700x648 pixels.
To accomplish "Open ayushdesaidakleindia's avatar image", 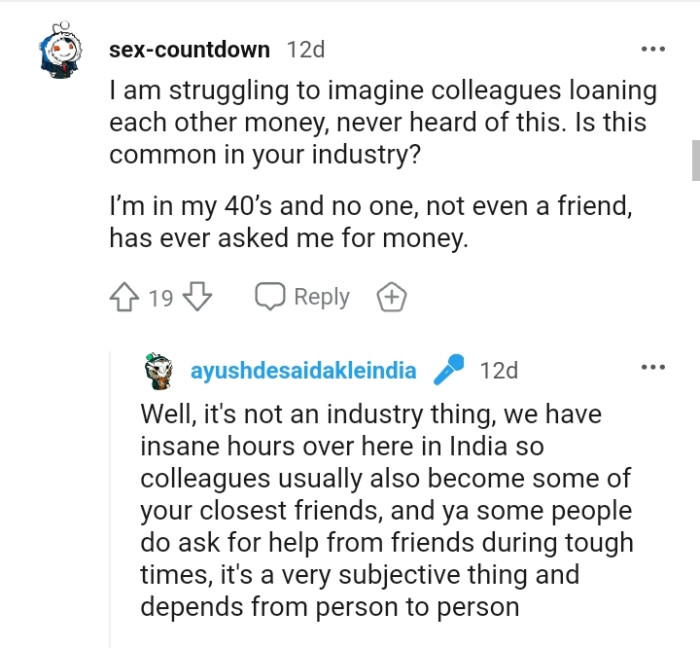I will pos(158,371).
